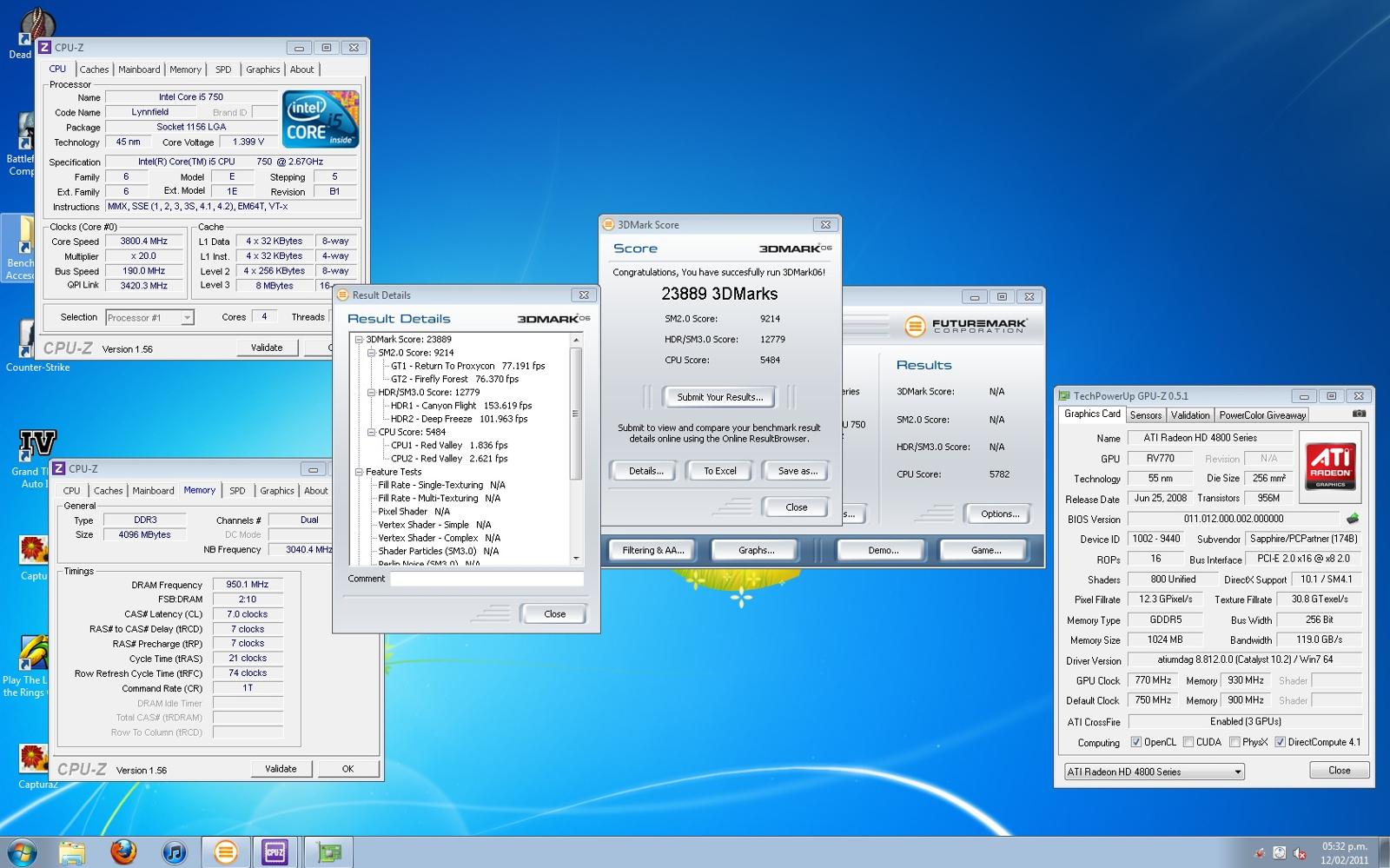Click the Futuremark Corporation logo

(x=964, y=326)
